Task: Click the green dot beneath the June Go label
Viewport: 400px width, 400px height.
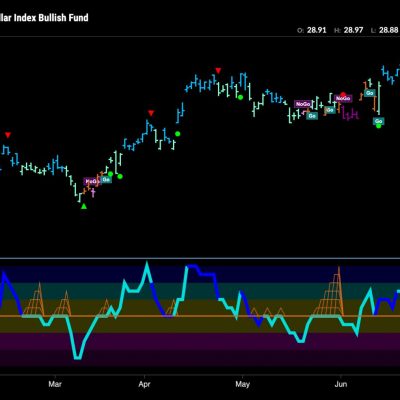Action: point(378,126)
